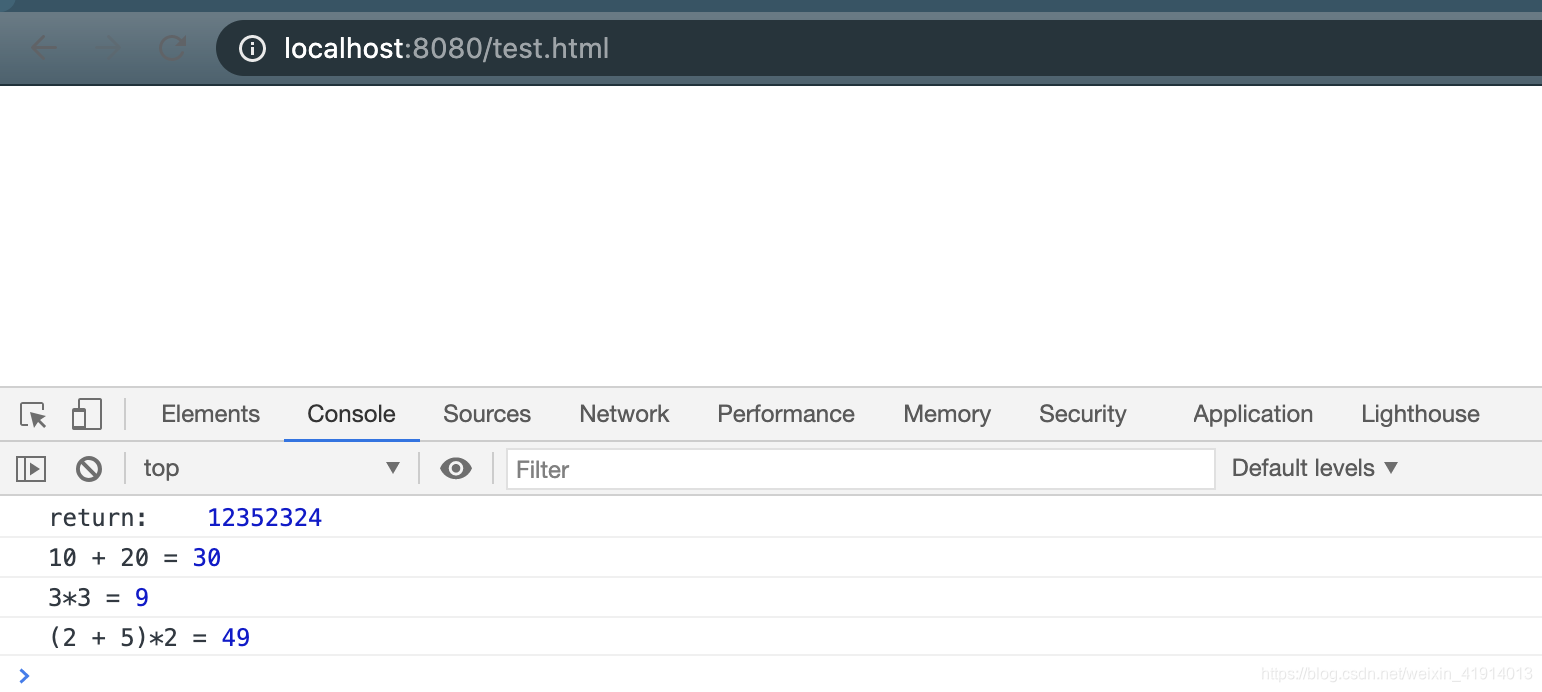
Task: Open the top context dropdown
Action: click(271, 468)
